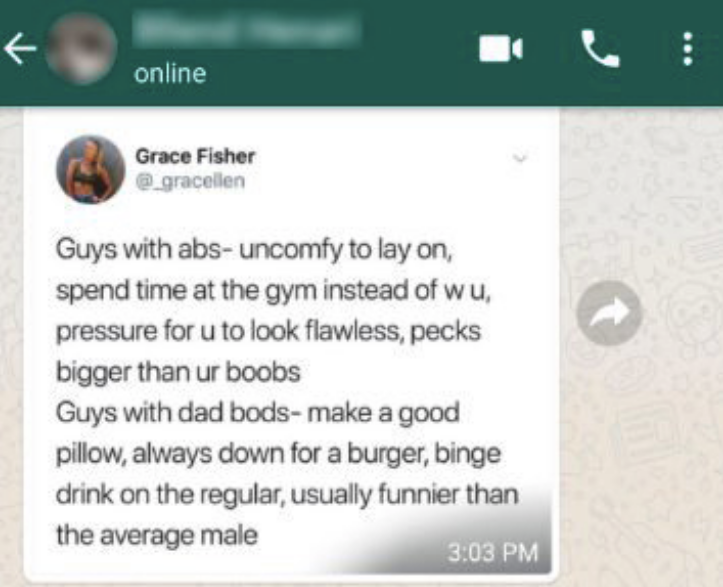Expand the tweet's chevron dropdown
The width and height of the screenshot is (723, 587).
[520, 158]
